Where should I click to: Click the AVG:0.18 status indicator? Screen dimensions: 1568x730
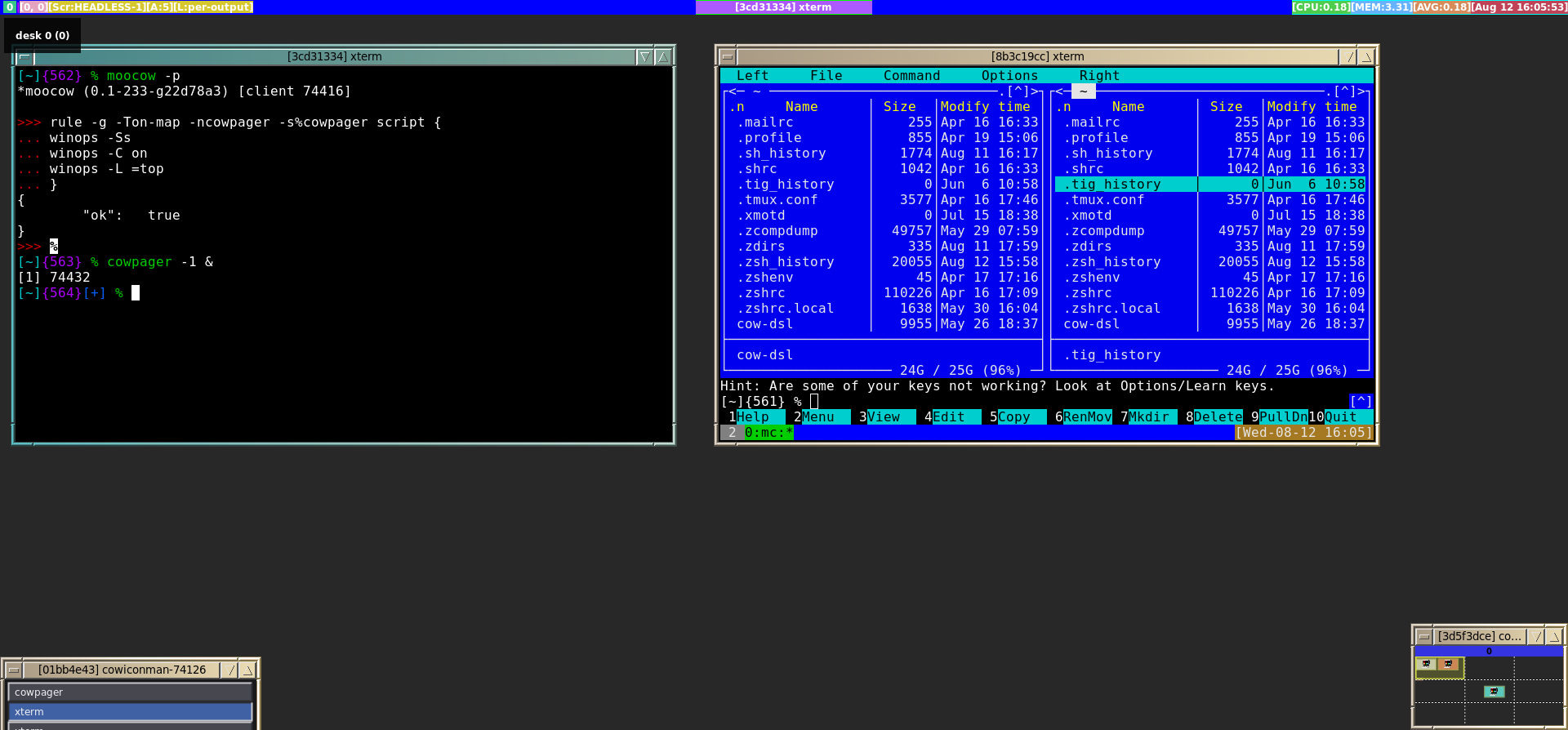click(x=1441, y=7)
